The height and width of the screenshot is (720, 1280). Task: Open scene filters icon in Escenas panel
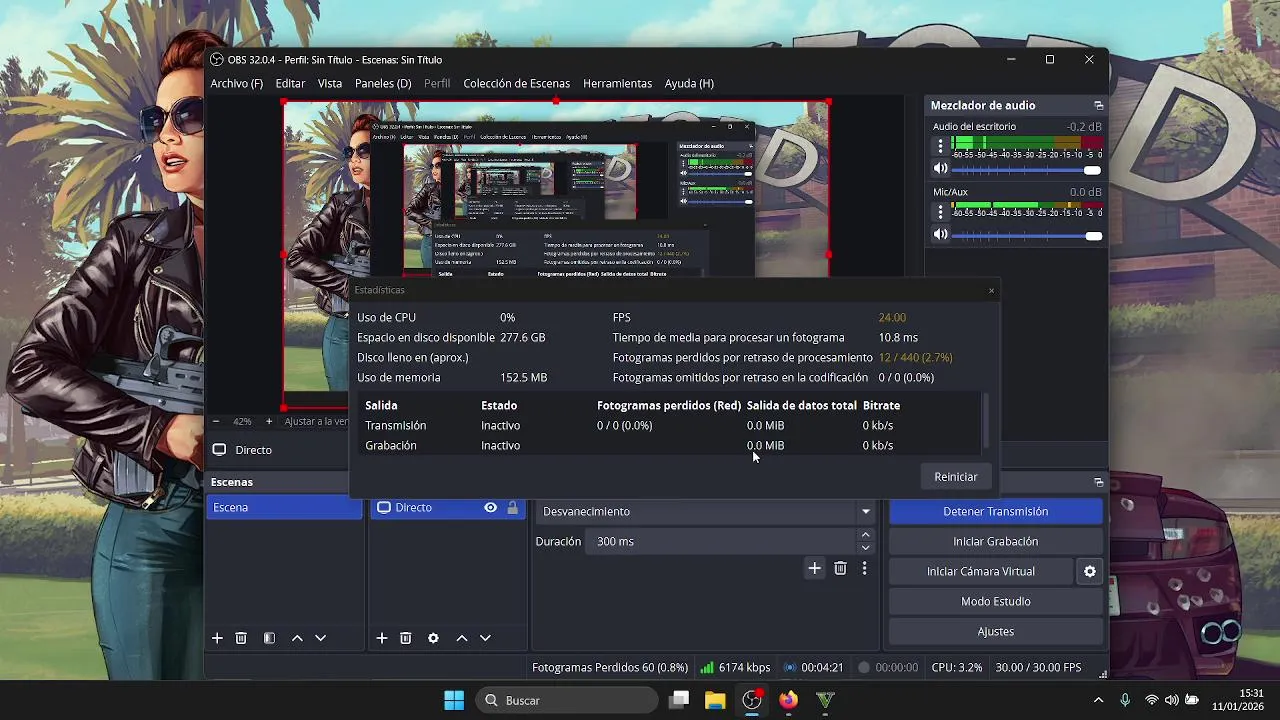pos(269,638)
